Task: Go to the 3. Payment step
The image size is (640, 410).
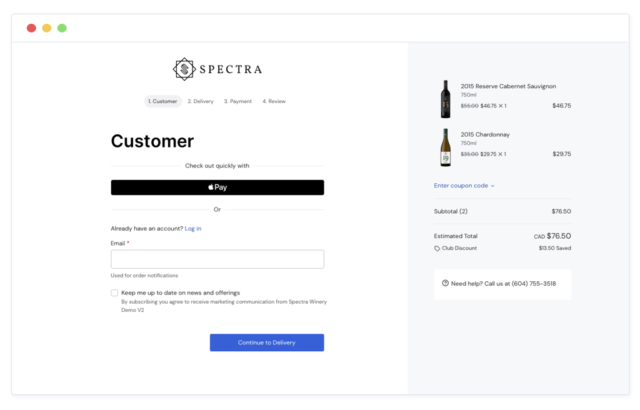Action: pyautogui.click(x=238, y=101)
